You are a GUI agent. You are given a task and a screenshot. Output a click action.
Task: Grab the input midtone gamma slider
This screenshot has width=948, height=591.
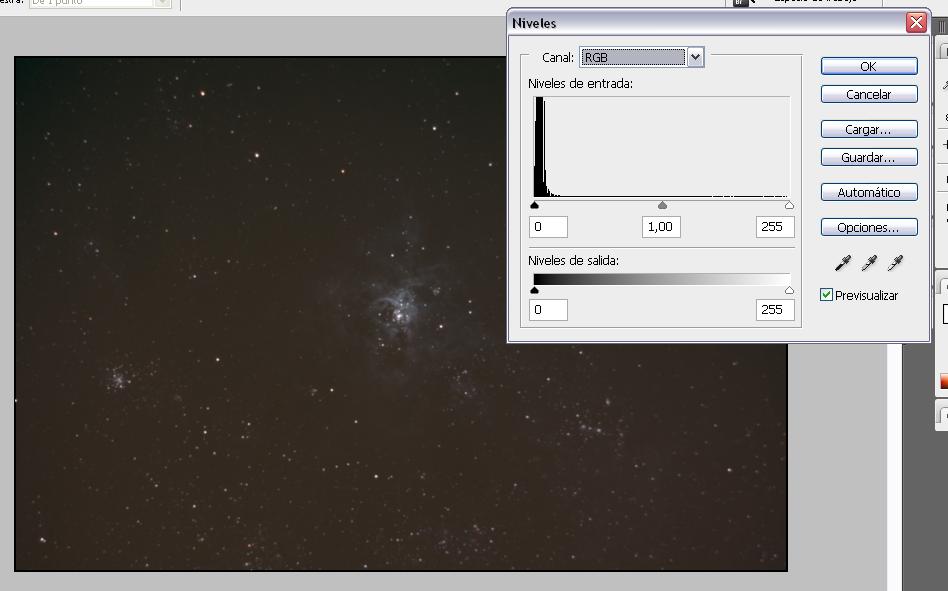(663, 205)
